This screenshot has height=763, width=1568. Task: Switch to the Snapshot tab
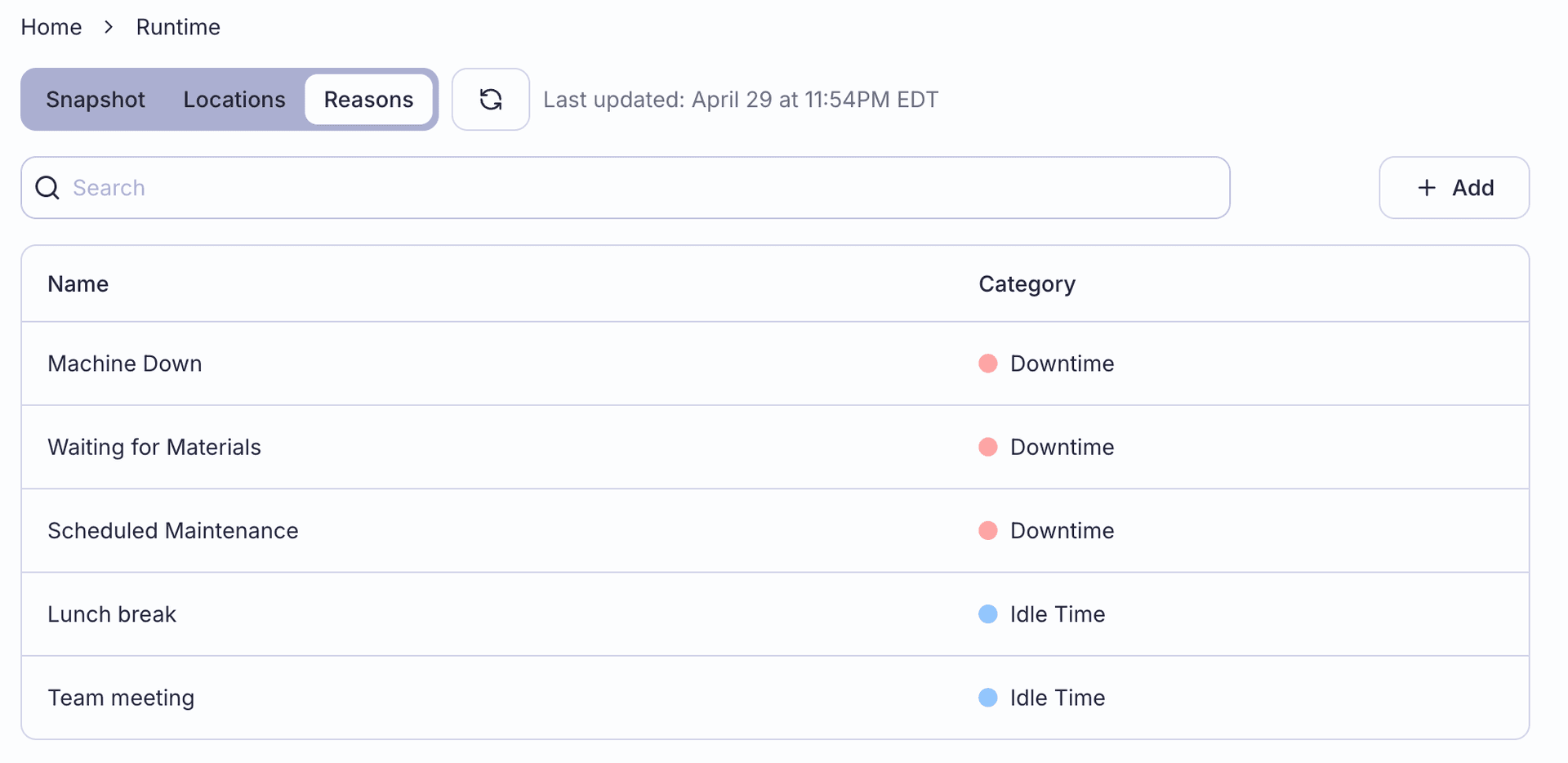[x=96, y=100]
